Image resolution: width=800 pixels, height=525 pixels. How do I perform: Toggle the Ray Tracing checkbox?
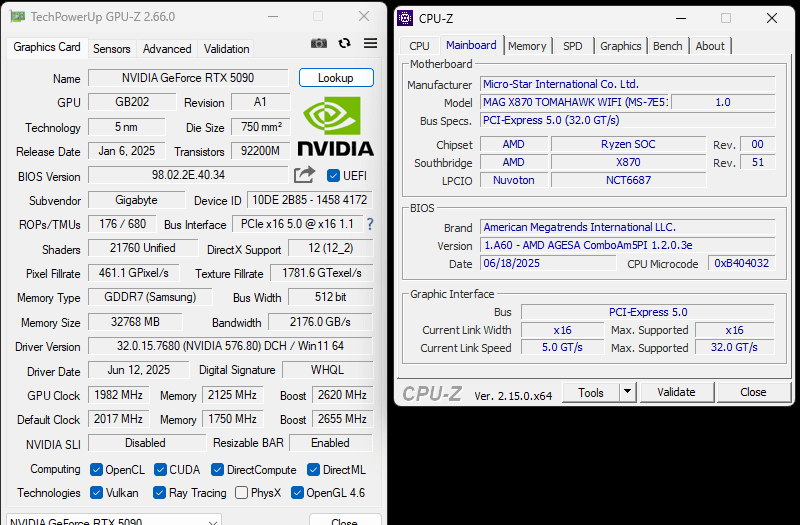coord(159,492)
